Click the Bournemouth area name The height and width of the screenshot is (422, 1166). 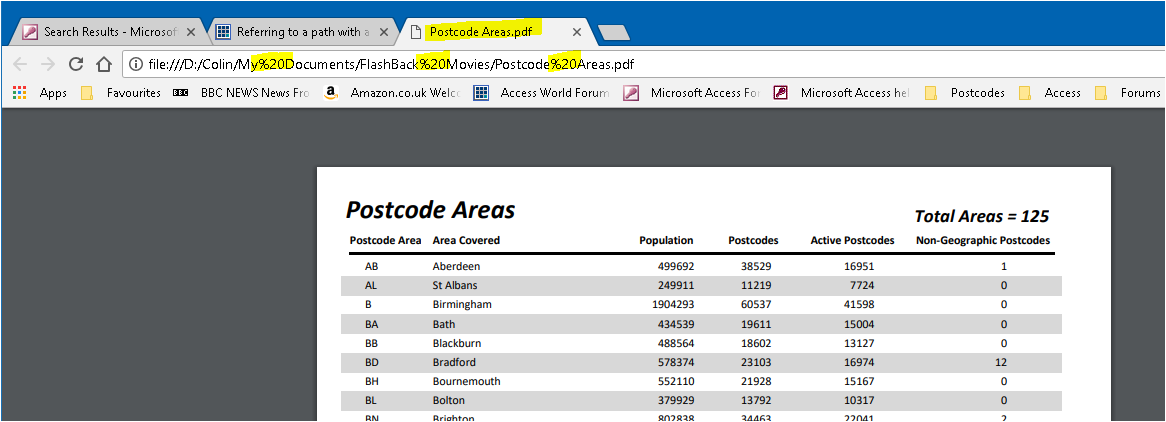point(466,382)
